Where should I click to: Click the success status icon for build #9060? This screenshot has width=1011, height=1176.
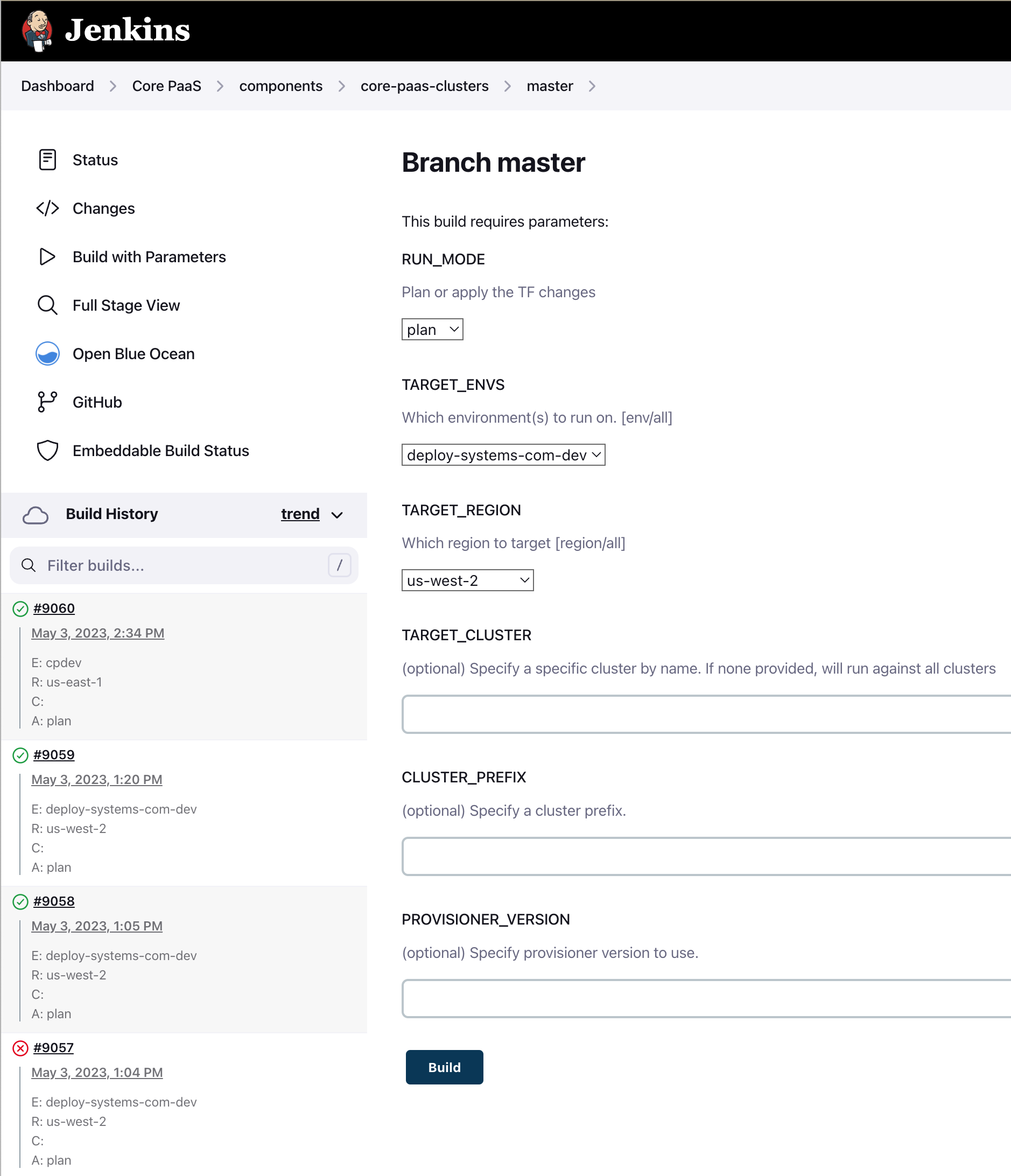click(20, 609)
